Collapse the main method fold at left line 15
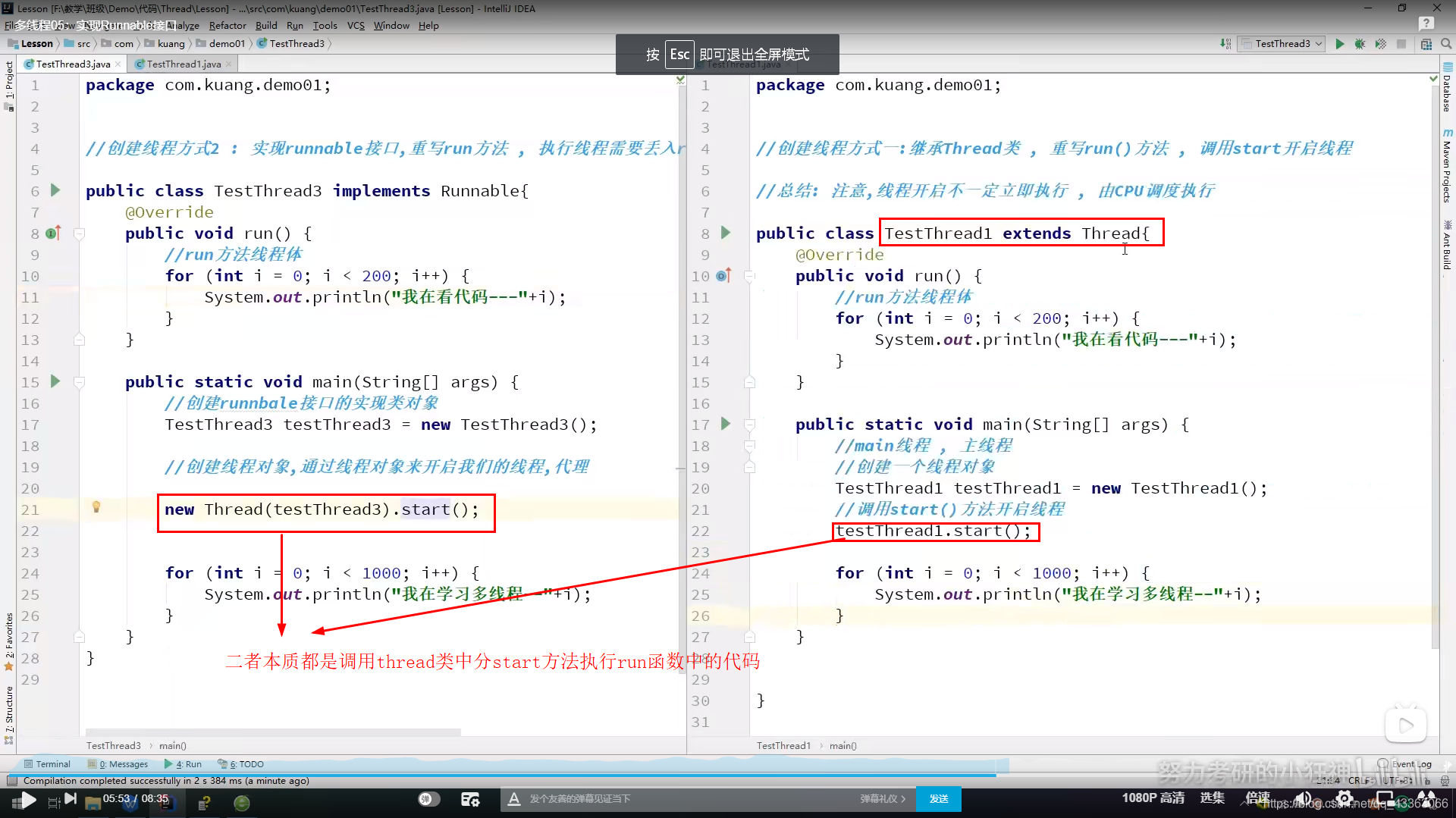1456x818 pixels. coord(79,382)
